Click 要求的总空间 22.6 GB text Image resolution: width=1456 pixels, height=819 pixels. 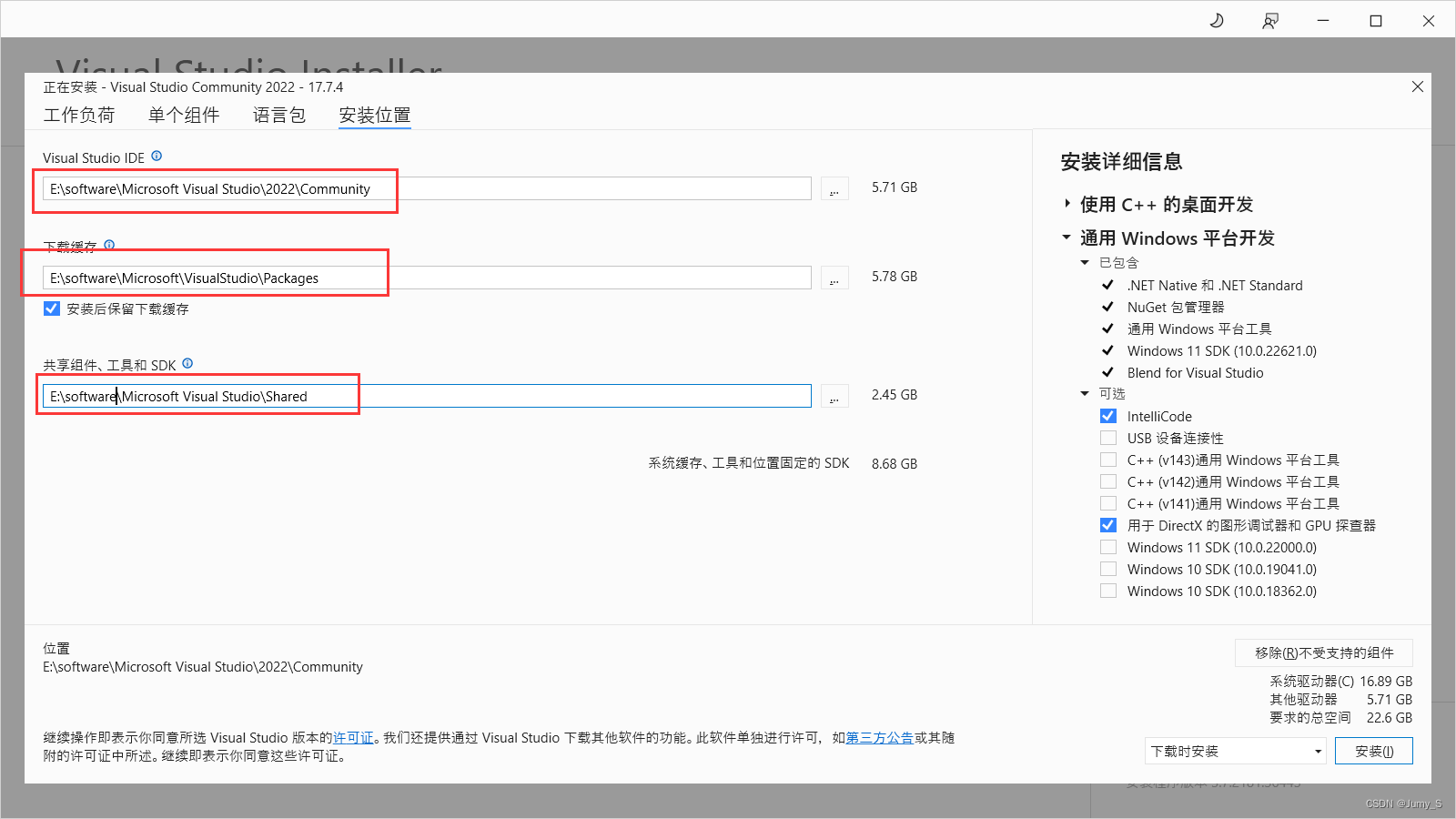click(1340, 717)
